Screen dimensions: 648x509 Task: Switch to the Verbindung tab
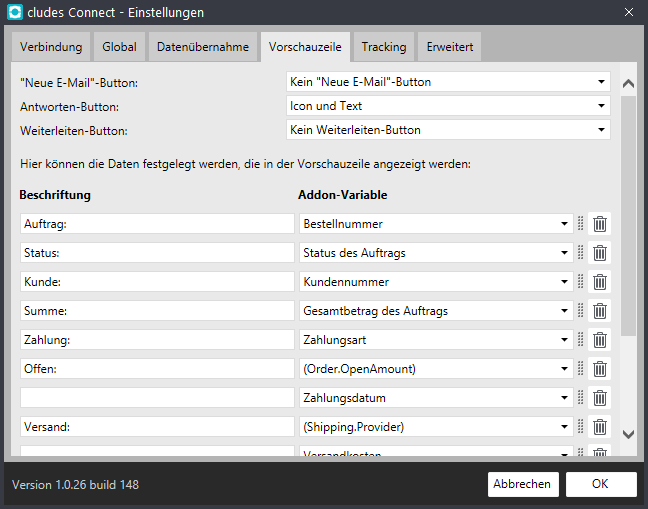[x=51, y=47]
